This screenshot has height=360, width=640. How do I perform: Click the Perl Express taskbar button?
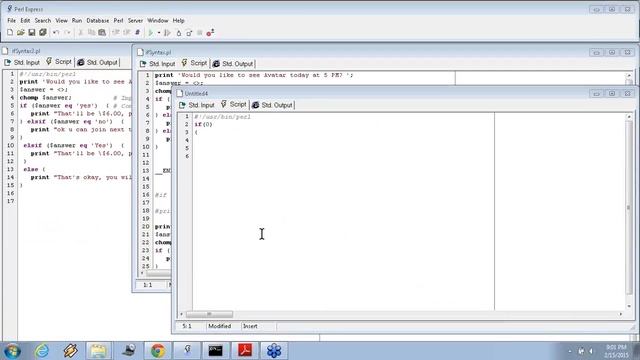187,351
